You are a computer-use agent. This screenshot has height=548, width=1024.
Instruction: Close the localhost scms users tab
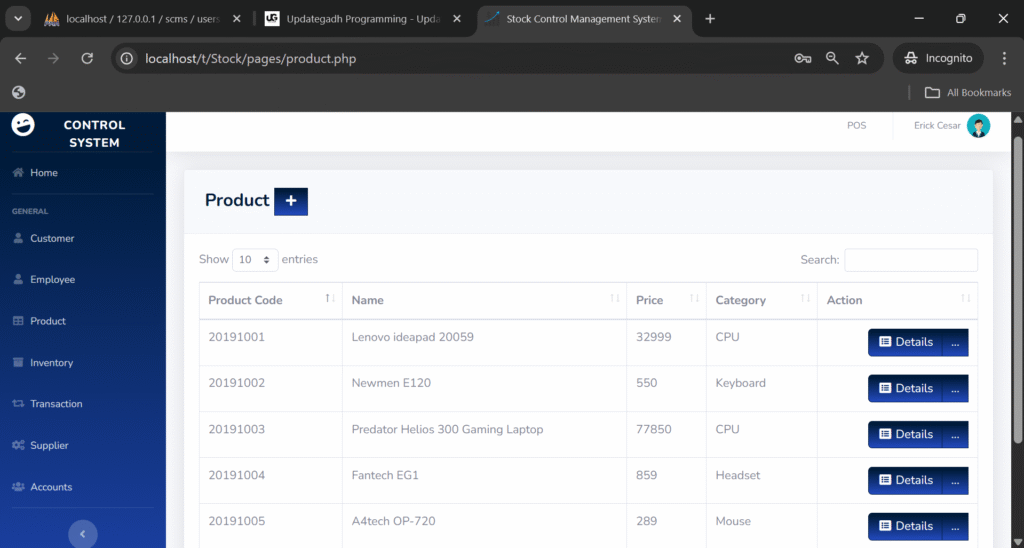tap(237, 19)
